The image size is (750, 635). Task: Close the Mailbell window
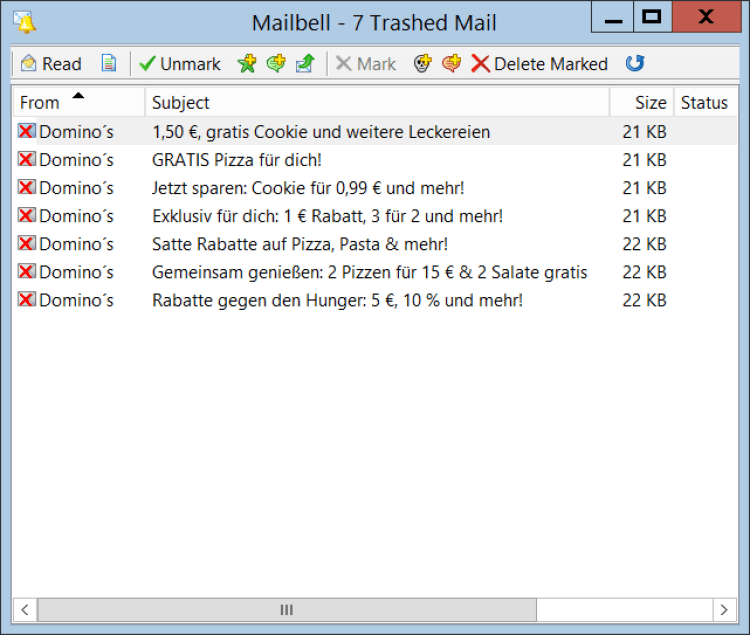pyautogui.click(x=706, y=17)
